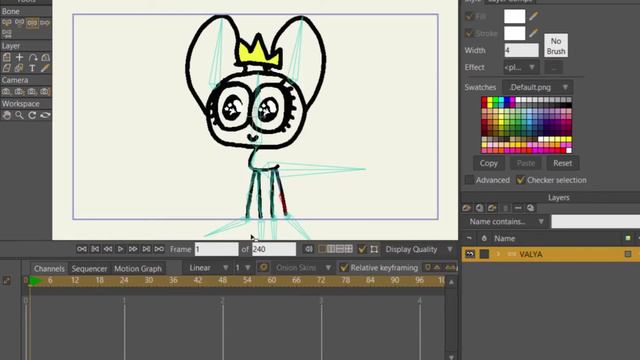The height and width of the screenshot is (360, 640).
Task: Rewind to the start of the animation
Action: pyautogui.click(x=82, y=249)
